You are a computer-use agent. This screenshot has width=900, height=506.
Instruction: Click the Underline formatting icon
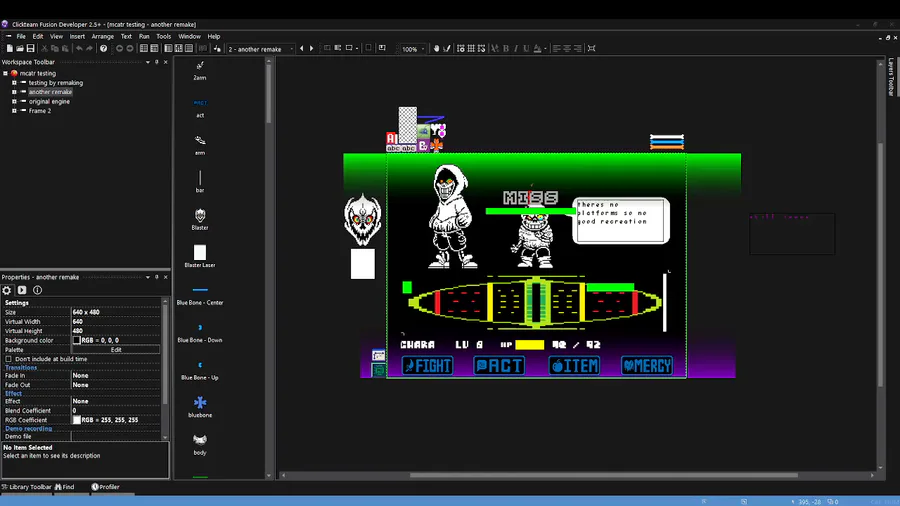point(526,49)
